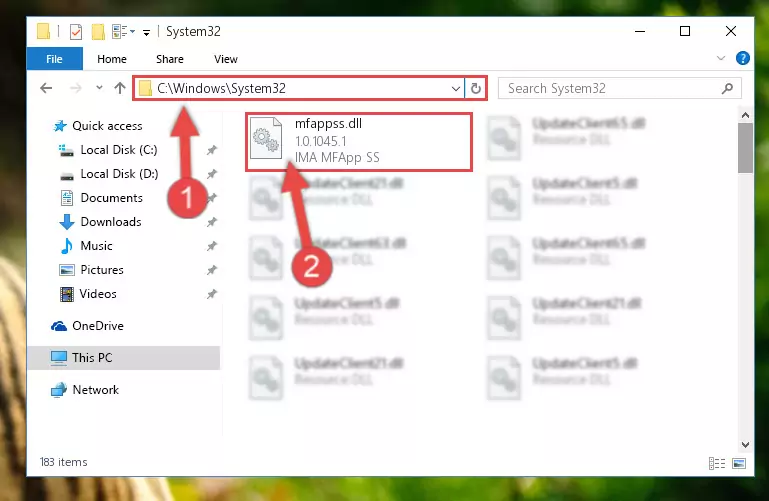Click the search magnifier icon
769x501 pixels.
tap(727, 88)
